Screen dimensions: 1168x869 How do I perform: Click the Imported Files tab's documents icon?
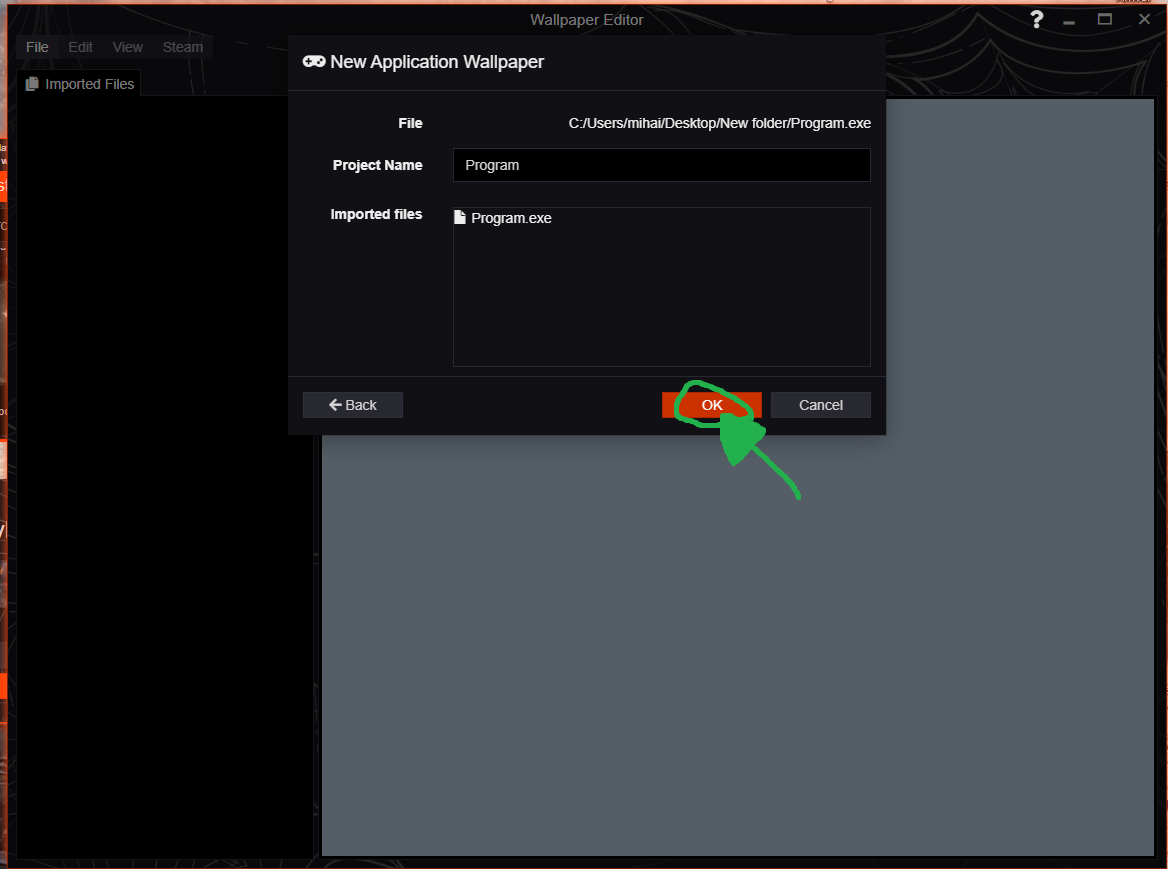click(x=32, y=84)
